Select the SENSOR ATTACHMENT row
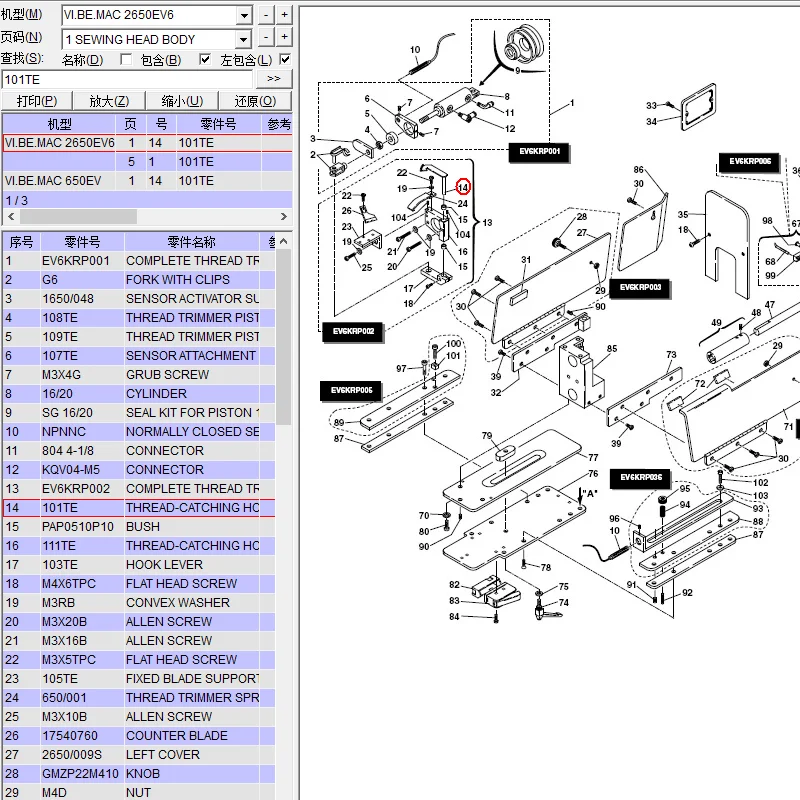 [139, 356]
